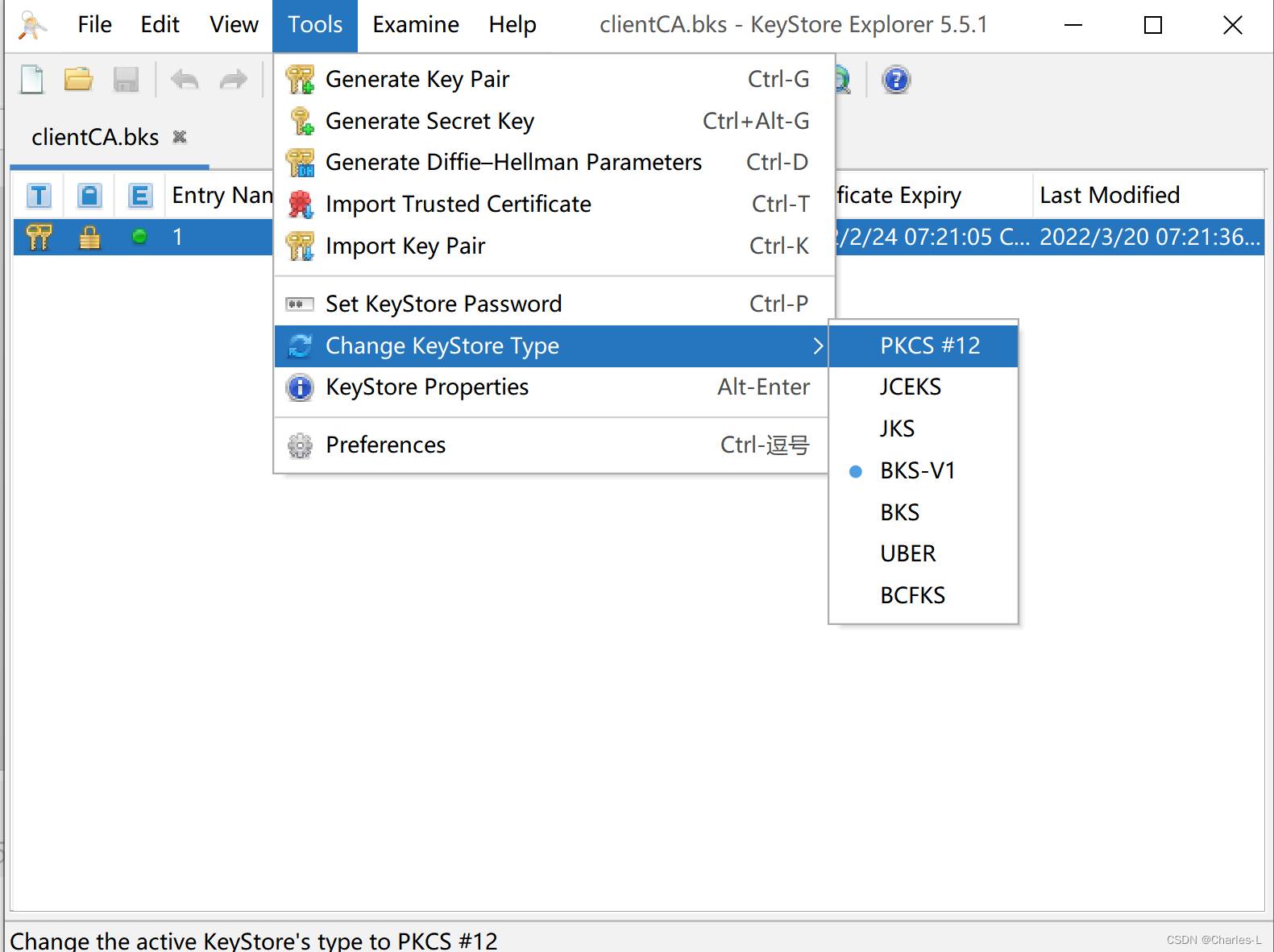Choose Import Trusted Certificate entry

(554, 204)
